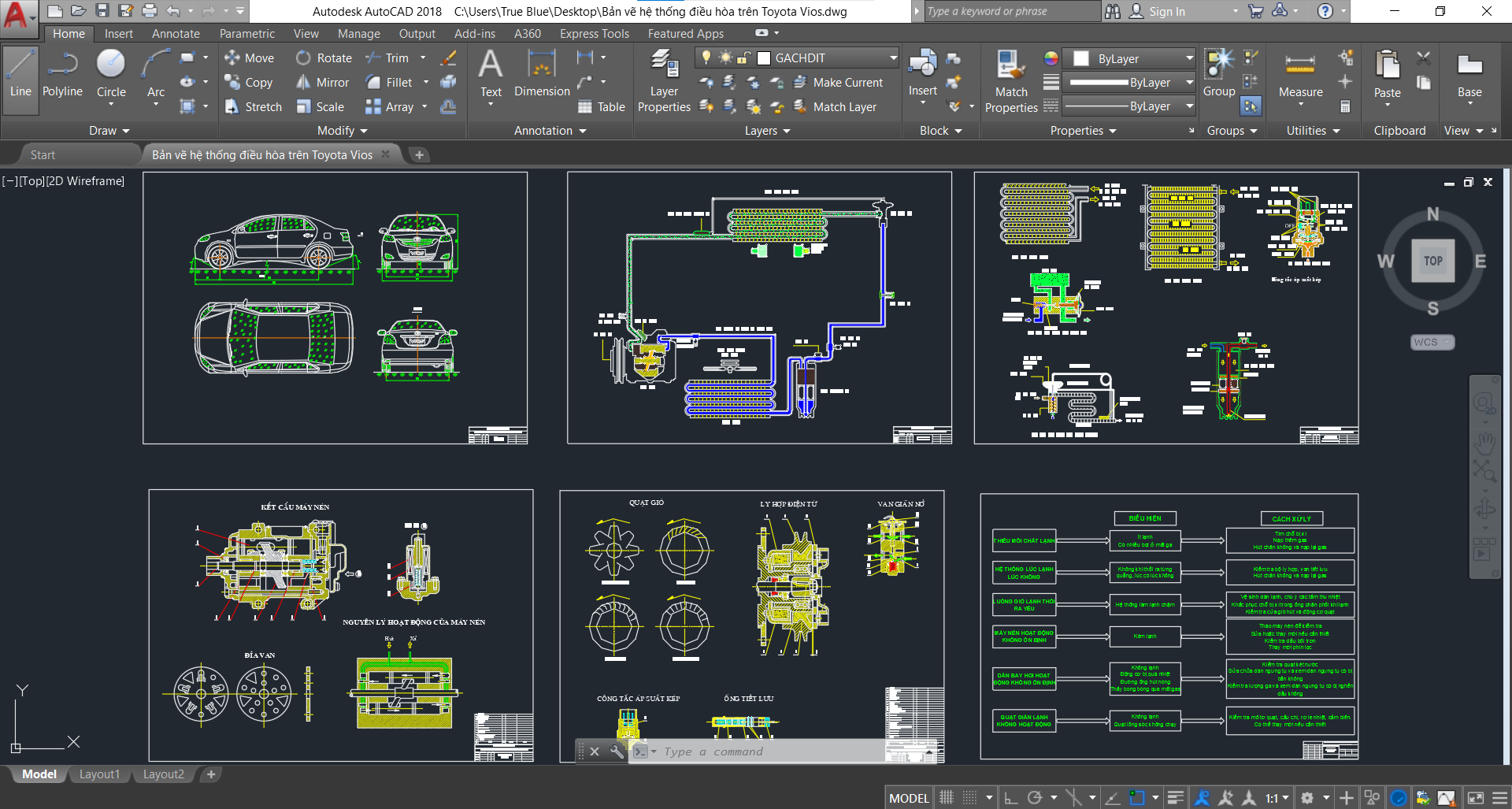Toggle hardware acceleration in status bar
The height and width of the screenshot is (809, 1512).
click(1399, 797)
